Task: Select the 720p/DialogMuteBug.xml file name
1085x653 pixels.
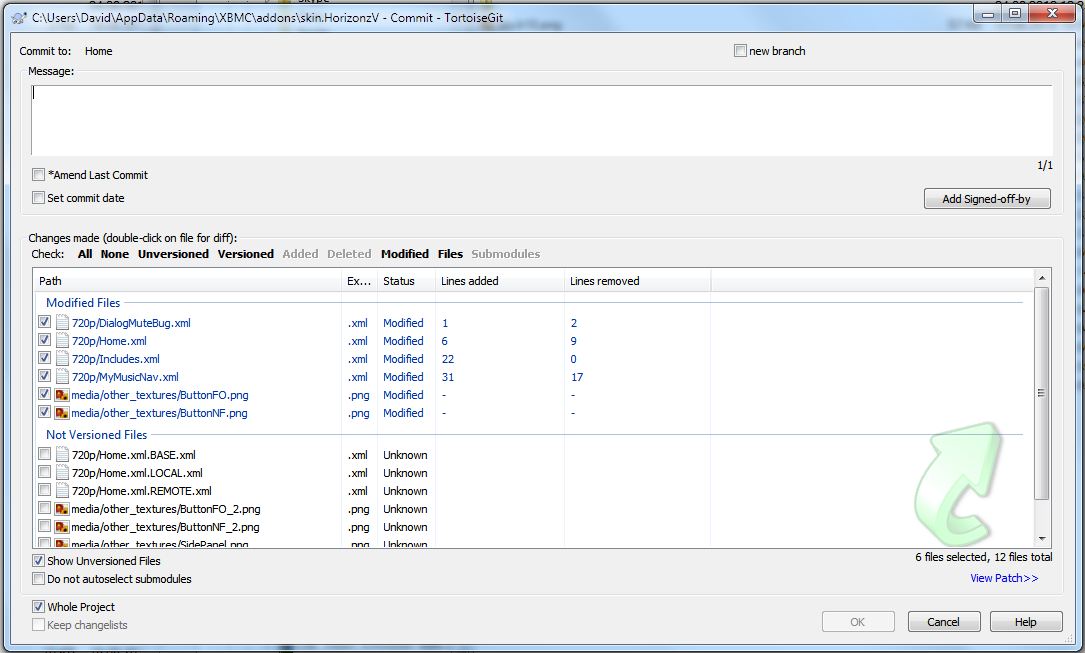Action: coord(131,323)
